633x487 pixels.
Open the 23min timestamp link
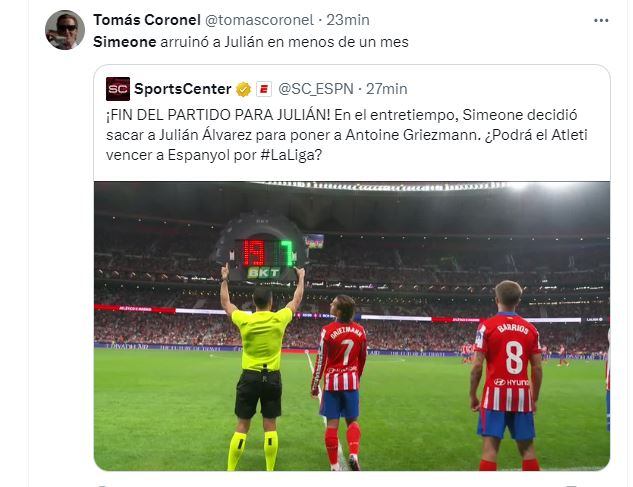(348, 20)
